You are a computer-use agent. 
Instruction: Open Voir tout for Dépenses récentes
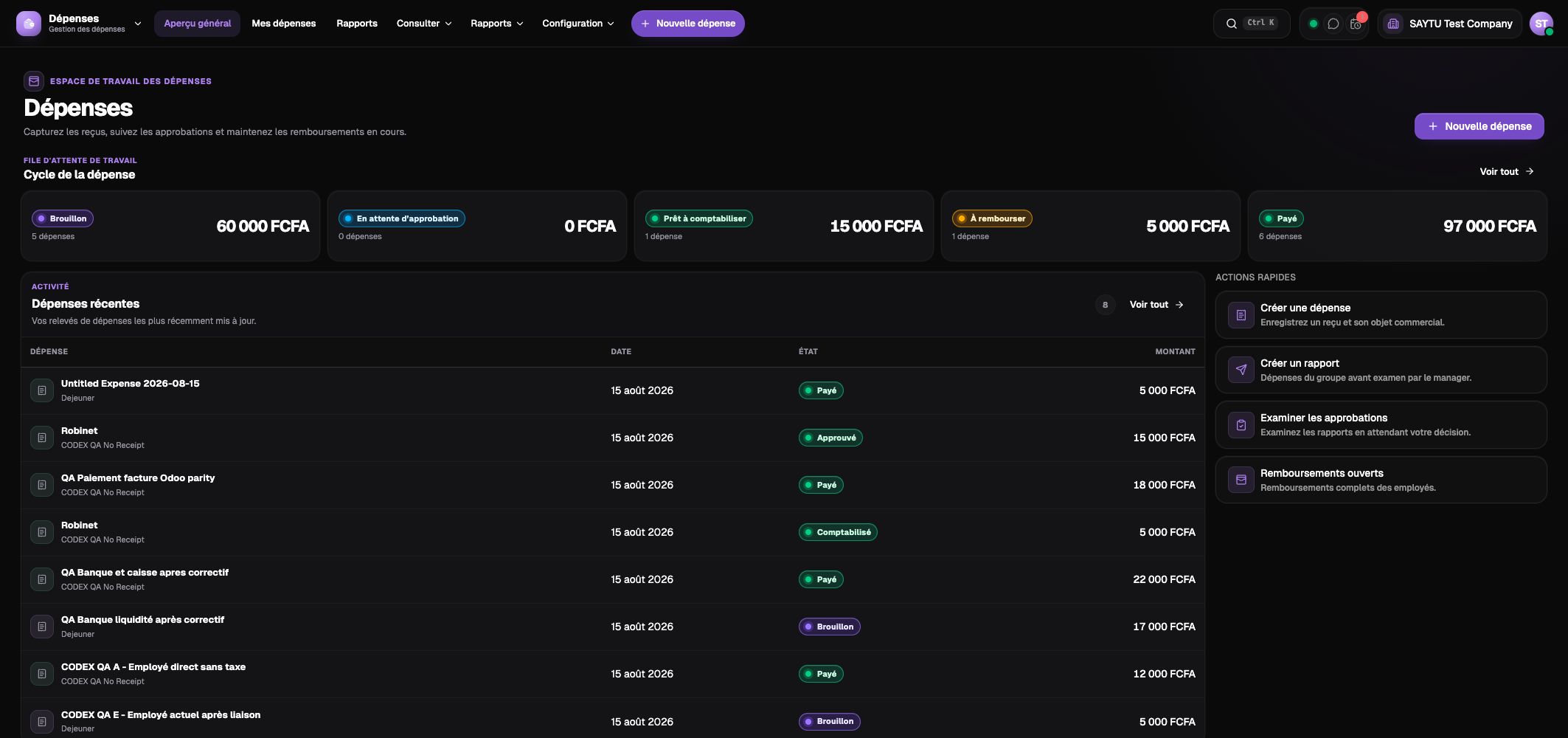pyautogui.click(x=1156, y=305)
